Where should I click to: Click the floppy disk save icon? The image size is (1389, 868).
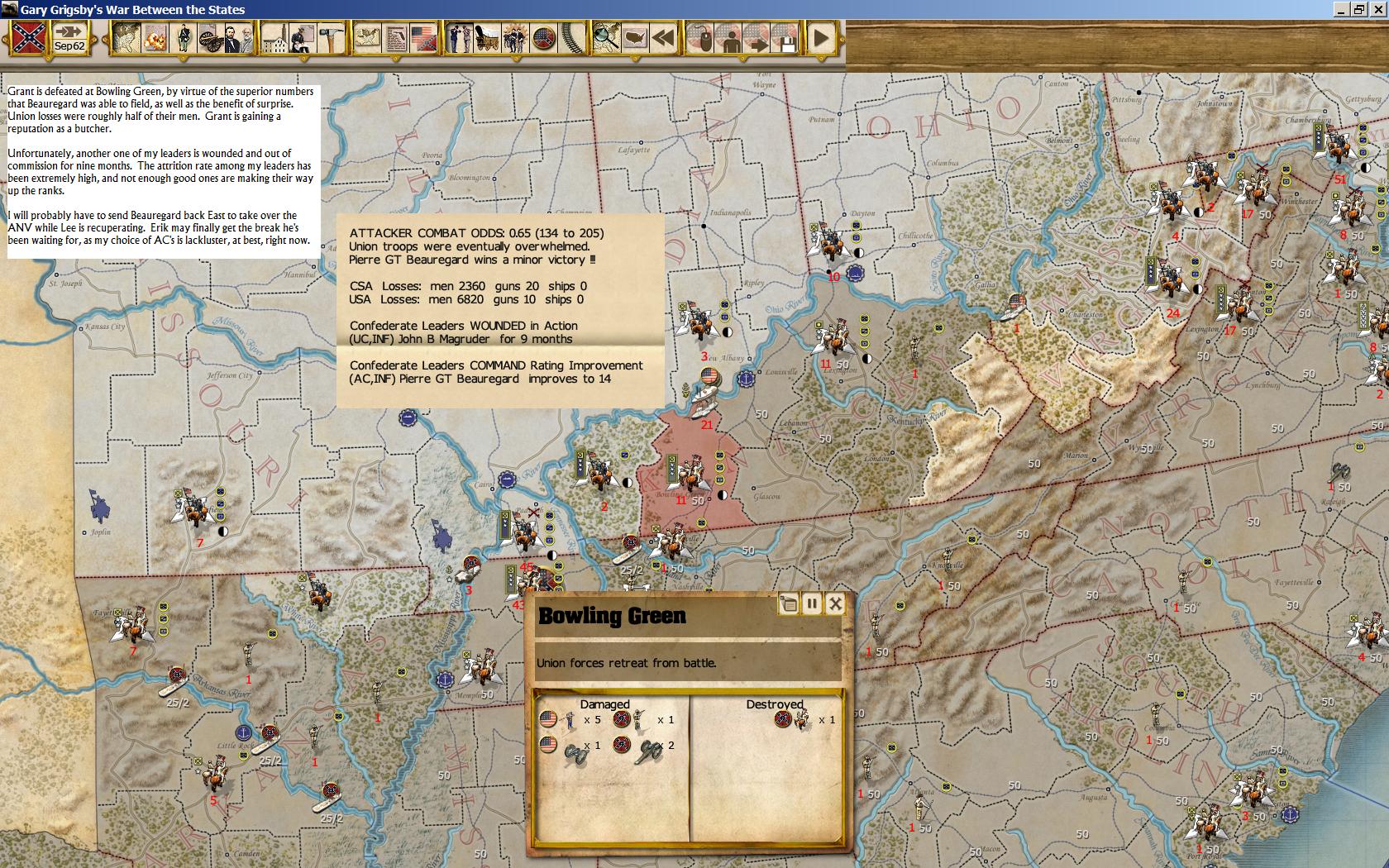pyautogui.click(x=785, y=38)
